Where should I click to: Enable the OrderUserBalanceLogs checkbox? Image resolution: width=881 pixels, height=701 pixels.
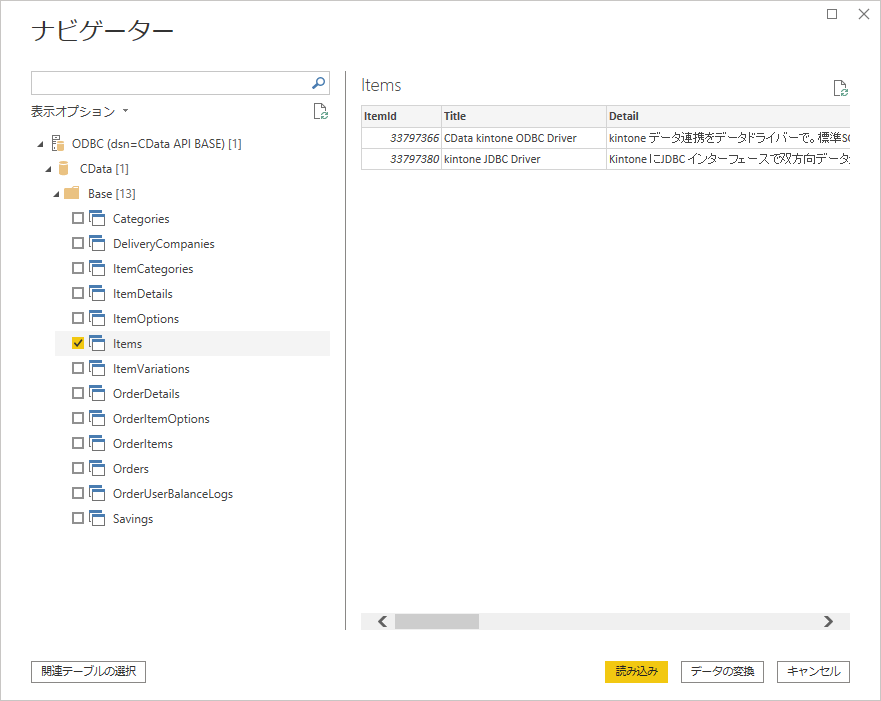[x=78, y=493]
